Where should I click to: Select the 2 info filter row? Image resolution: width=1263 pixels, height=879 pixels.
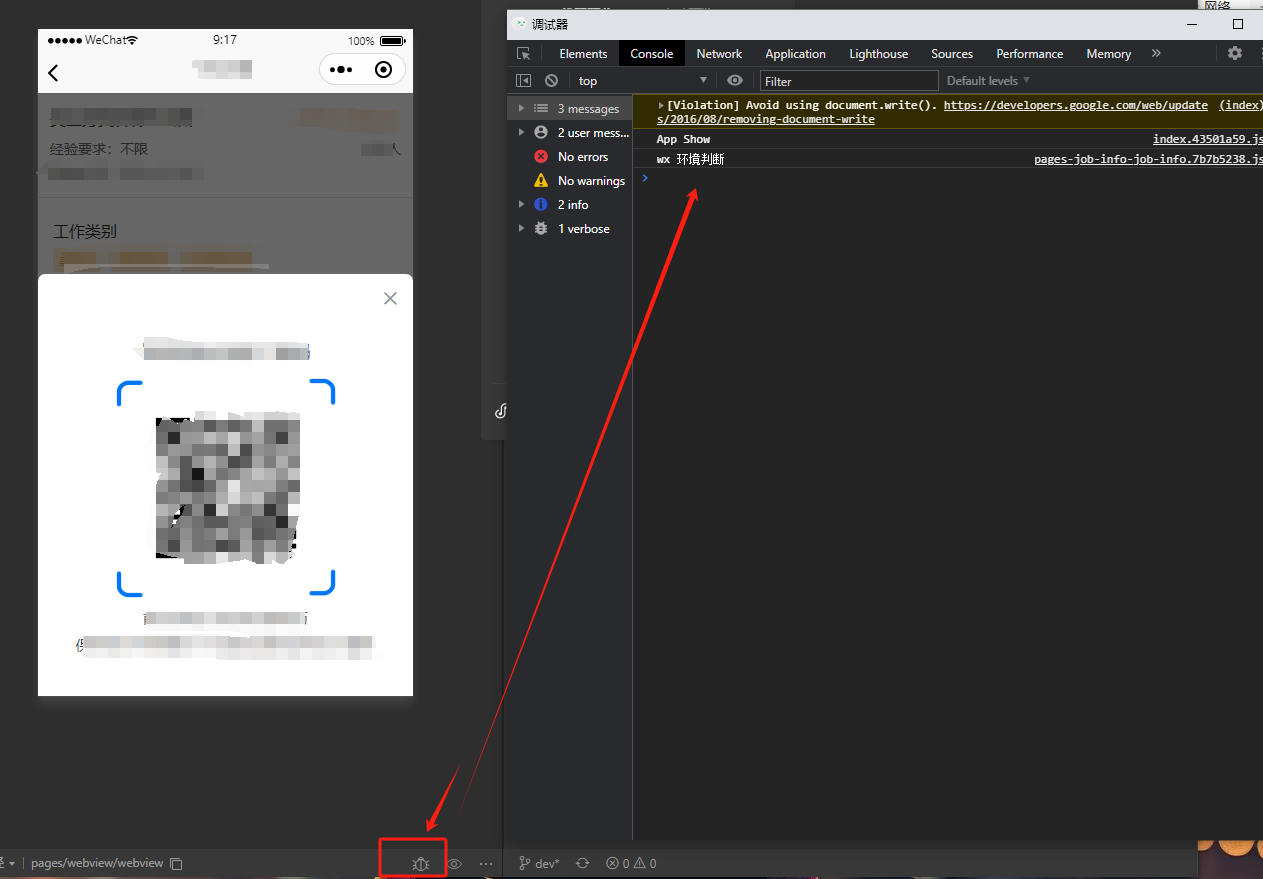[570, 205]
